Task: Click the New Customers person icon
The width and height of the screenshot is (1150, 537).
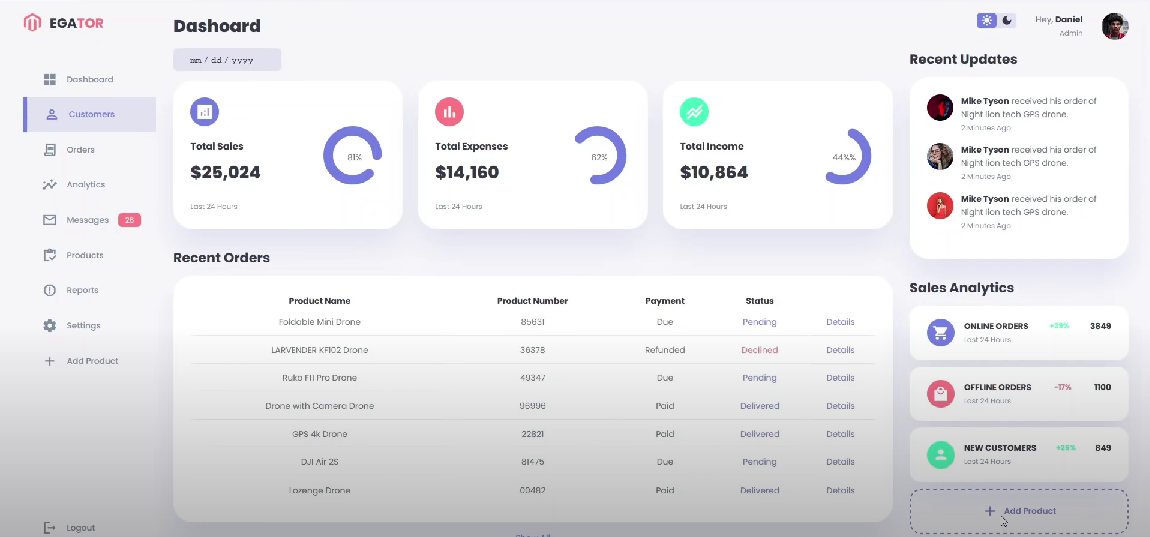Action: click(x=941, y=455)
